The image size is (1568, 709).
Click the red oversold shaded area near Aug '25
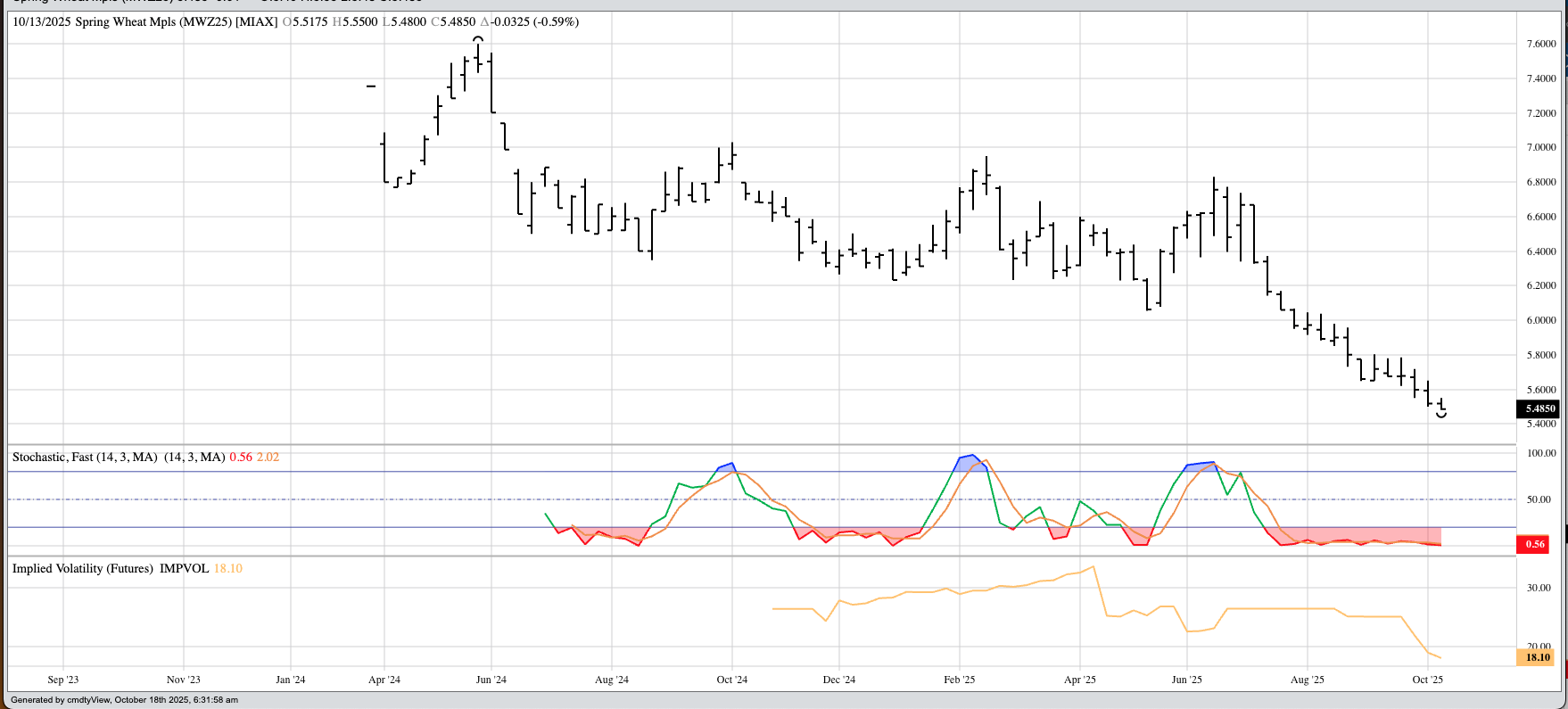pos(1365,536)
